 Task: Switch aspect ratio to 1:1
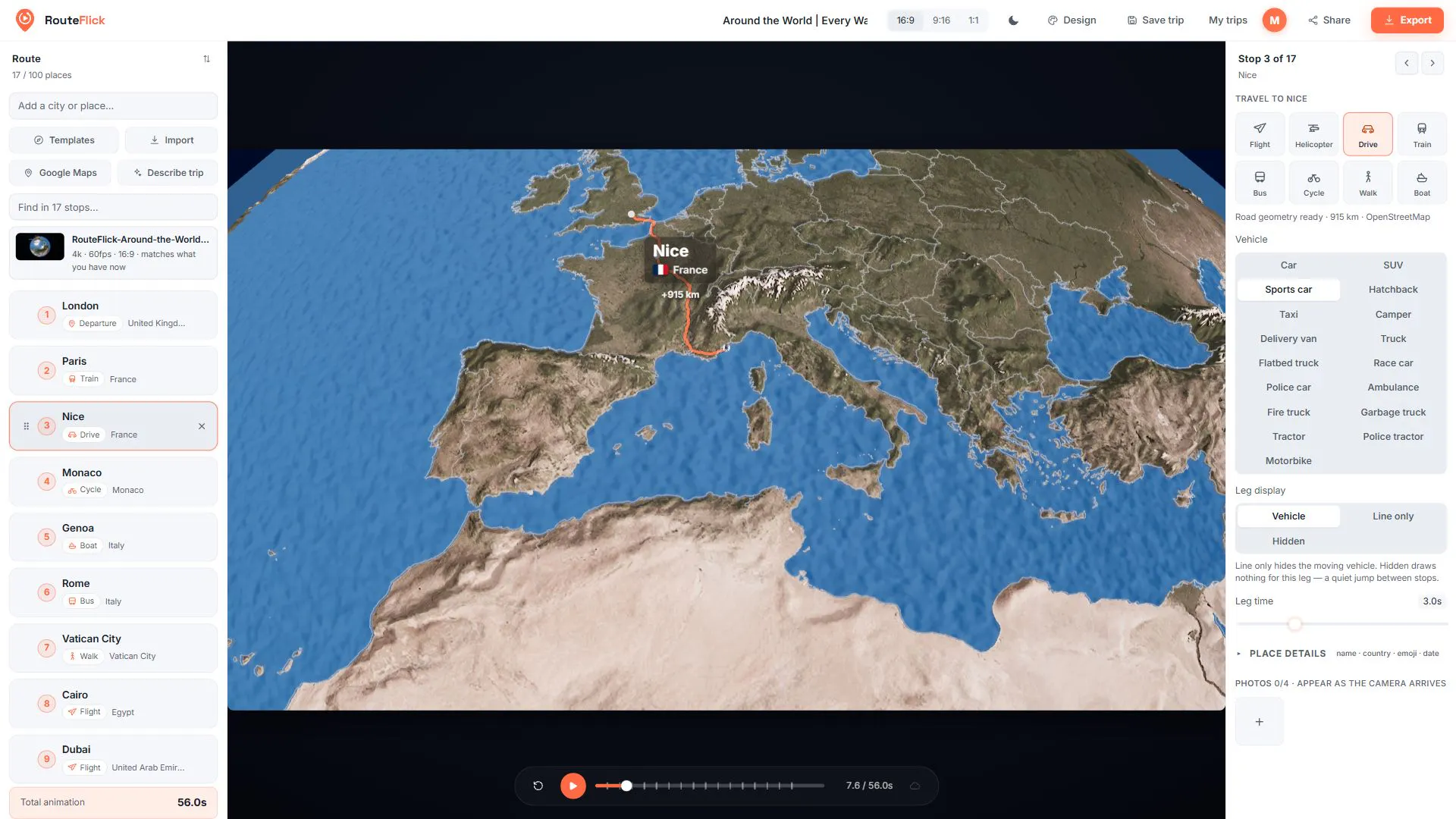(974, 20)
